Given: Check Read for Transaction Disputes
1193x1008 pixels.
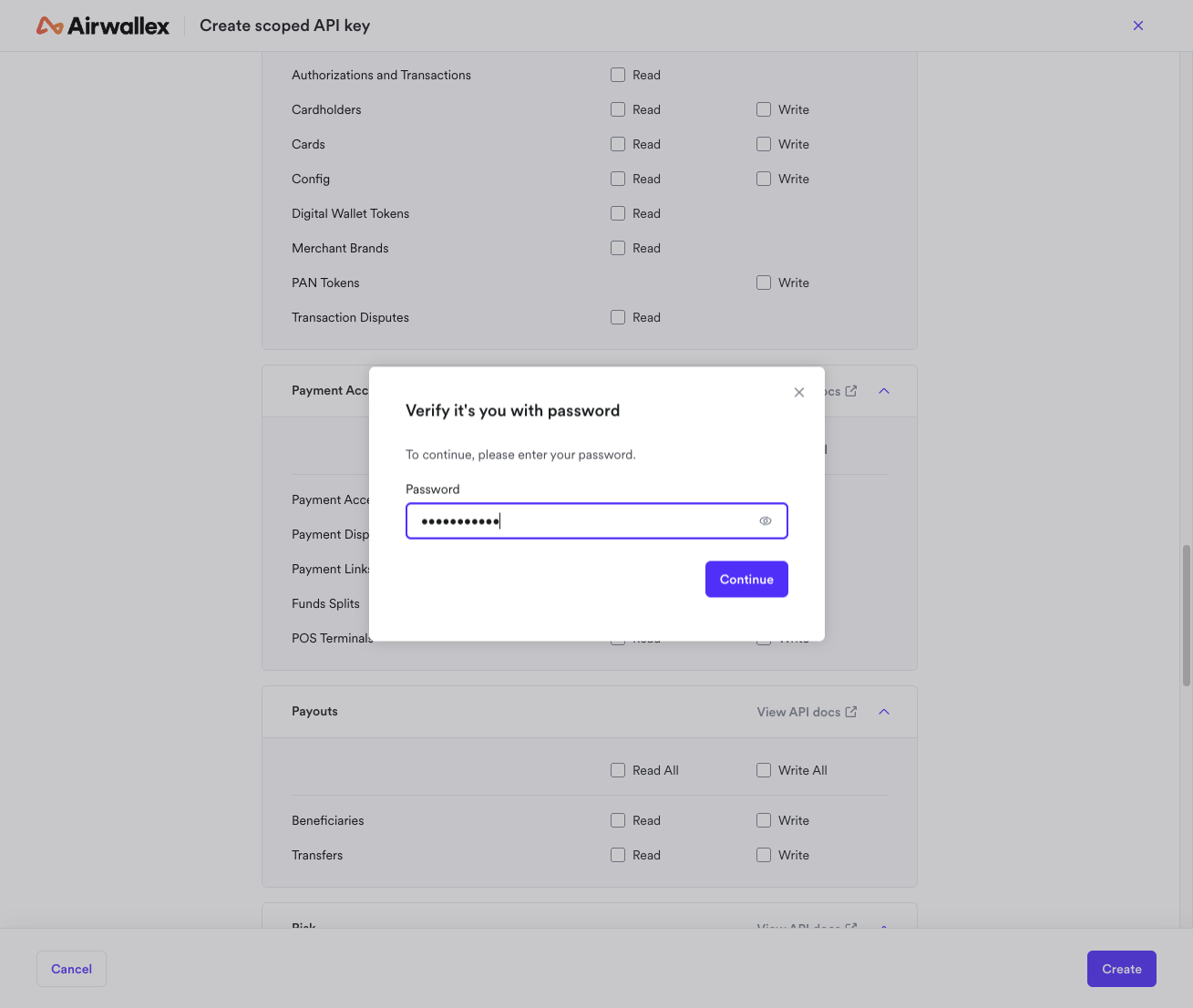Looking at the screenshot, I should pyautogui.click(x=618, y=317).
